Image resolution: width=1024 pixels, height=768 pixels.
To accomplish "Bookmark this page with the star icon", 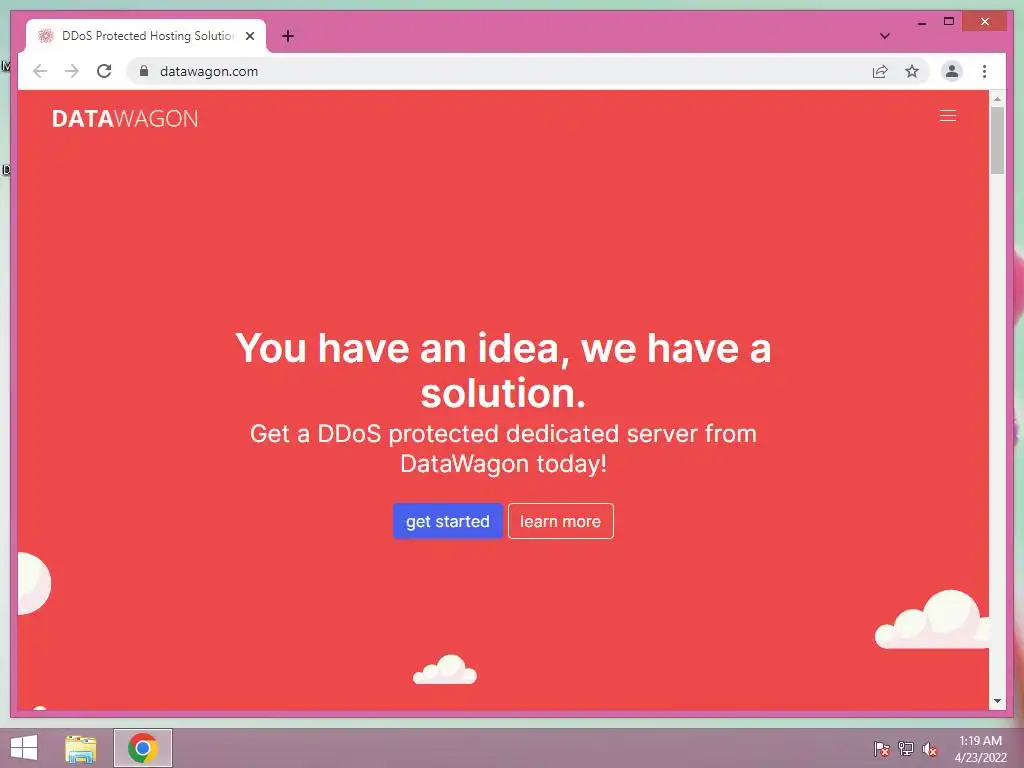I will [912, 71].
